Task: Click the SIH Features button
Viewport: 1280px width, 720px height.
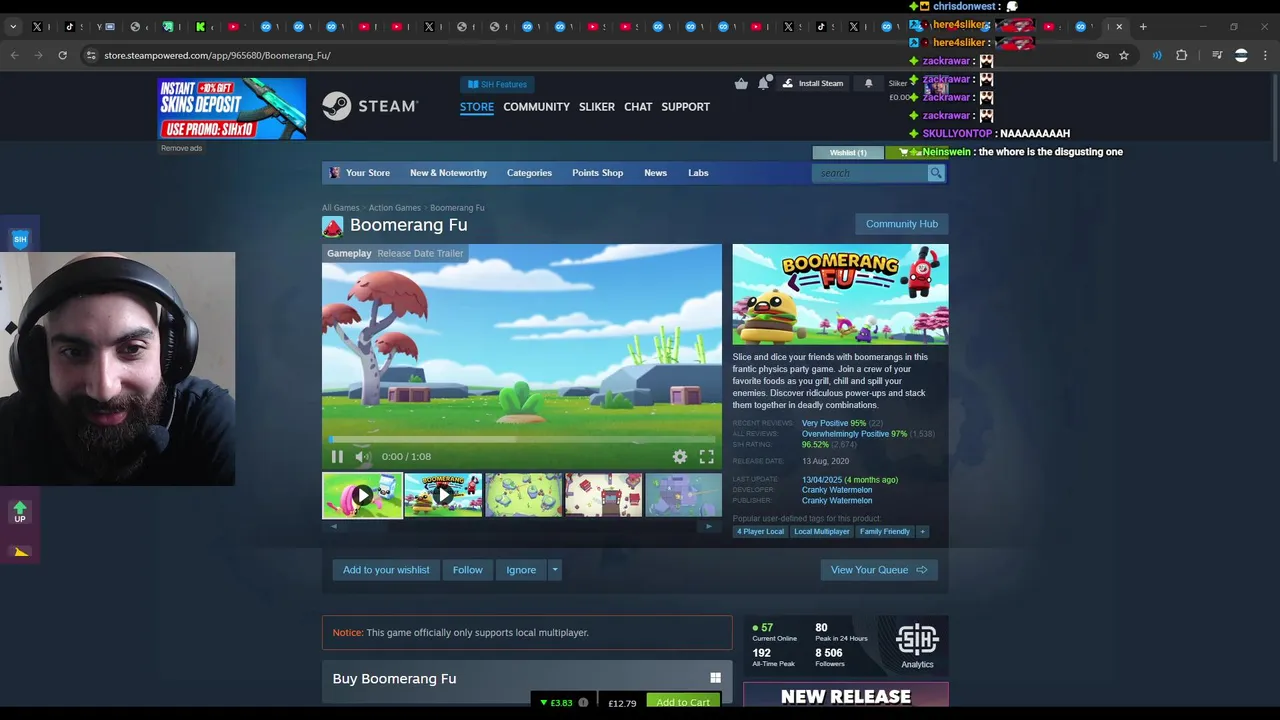Action: (x=497, y=84)
